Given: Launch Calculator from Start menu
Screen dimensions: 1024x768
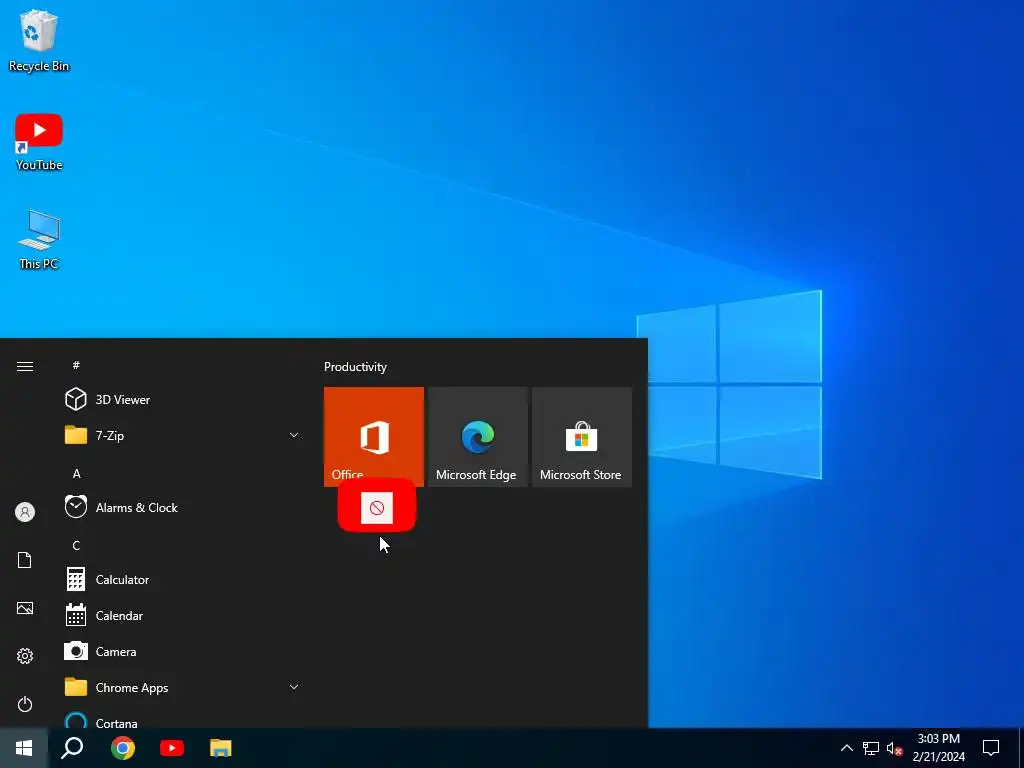Looking at the screenshot, I should click(x=182, y=579).
